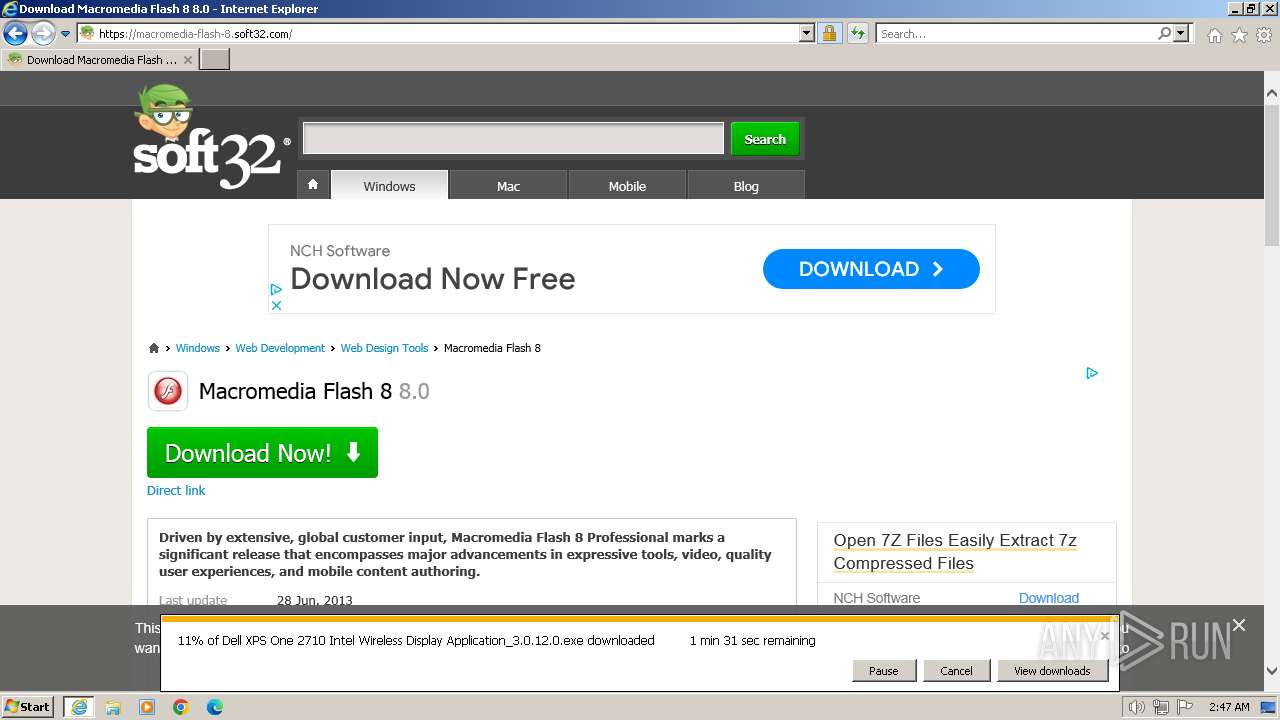The image size is (1280, 720).
Task: Click the page scrollbar down arrow
Action: (1272, 672)
